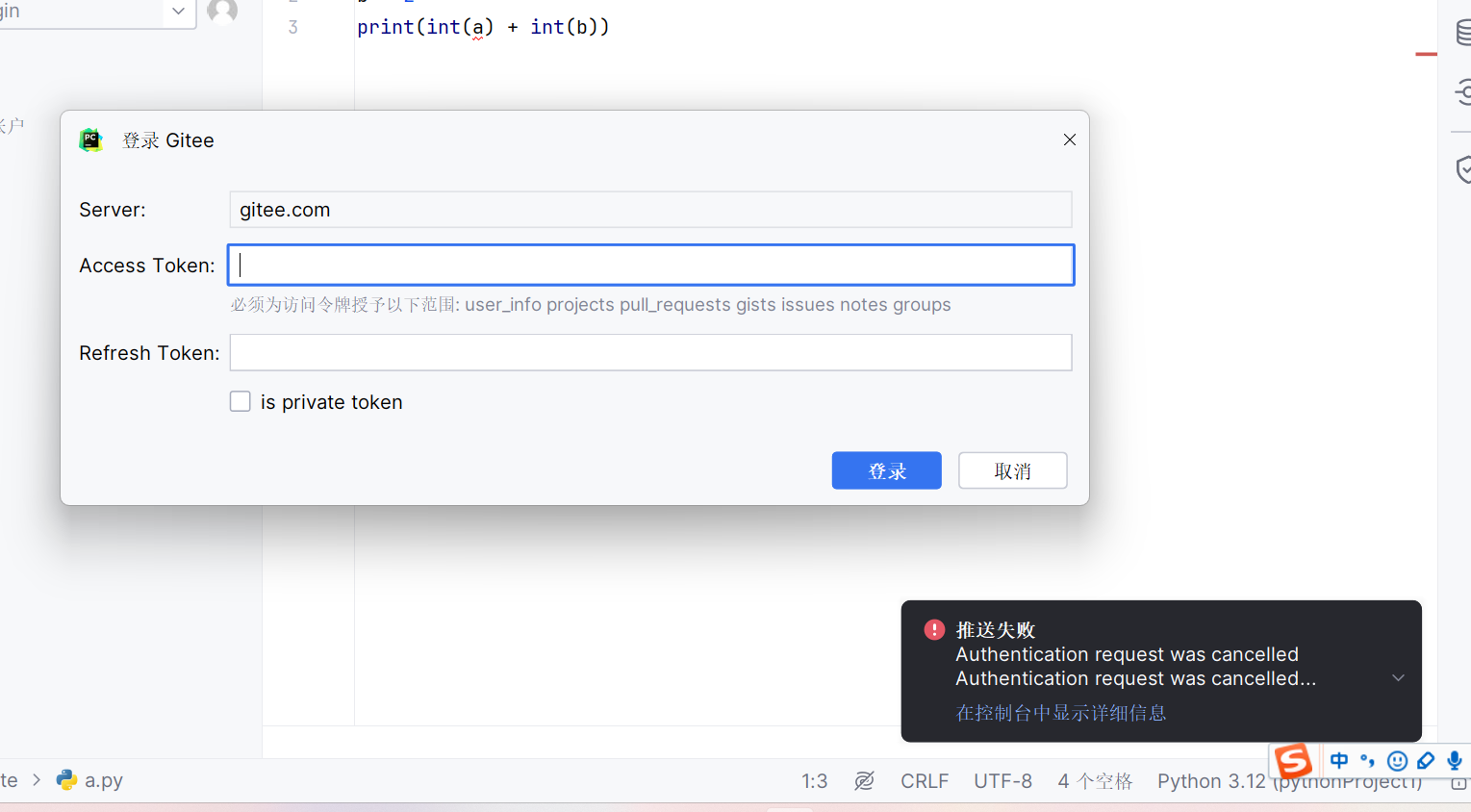The width and height of the screenshot is (1471, 812).
Task: Select the a.py breadcrumb in the status bar
Action: click(x=103, y=780)
